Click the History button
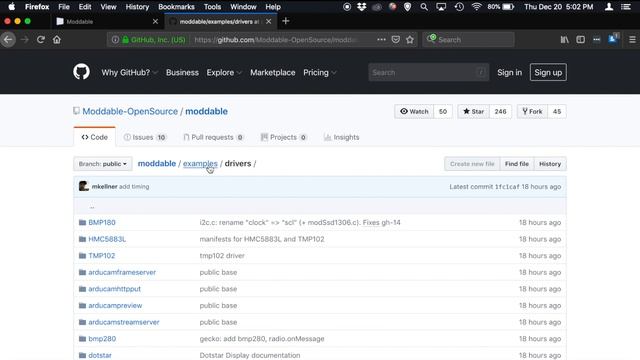 [x=550, y=164]
